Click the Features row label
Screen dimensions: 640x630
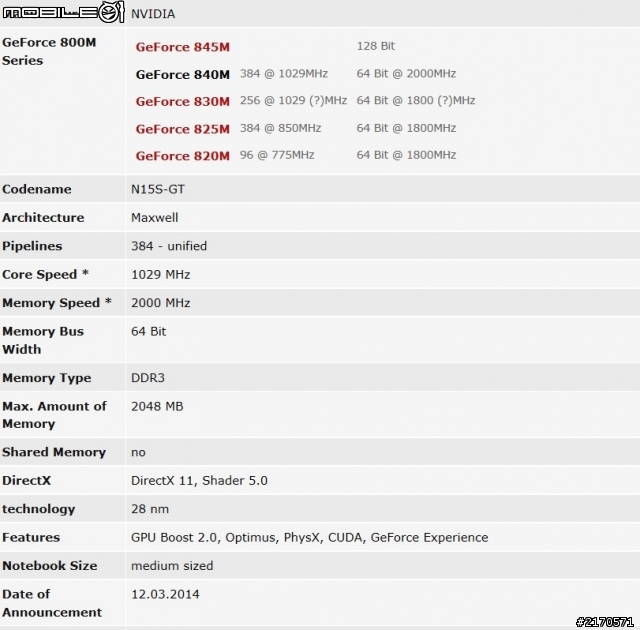31,537
